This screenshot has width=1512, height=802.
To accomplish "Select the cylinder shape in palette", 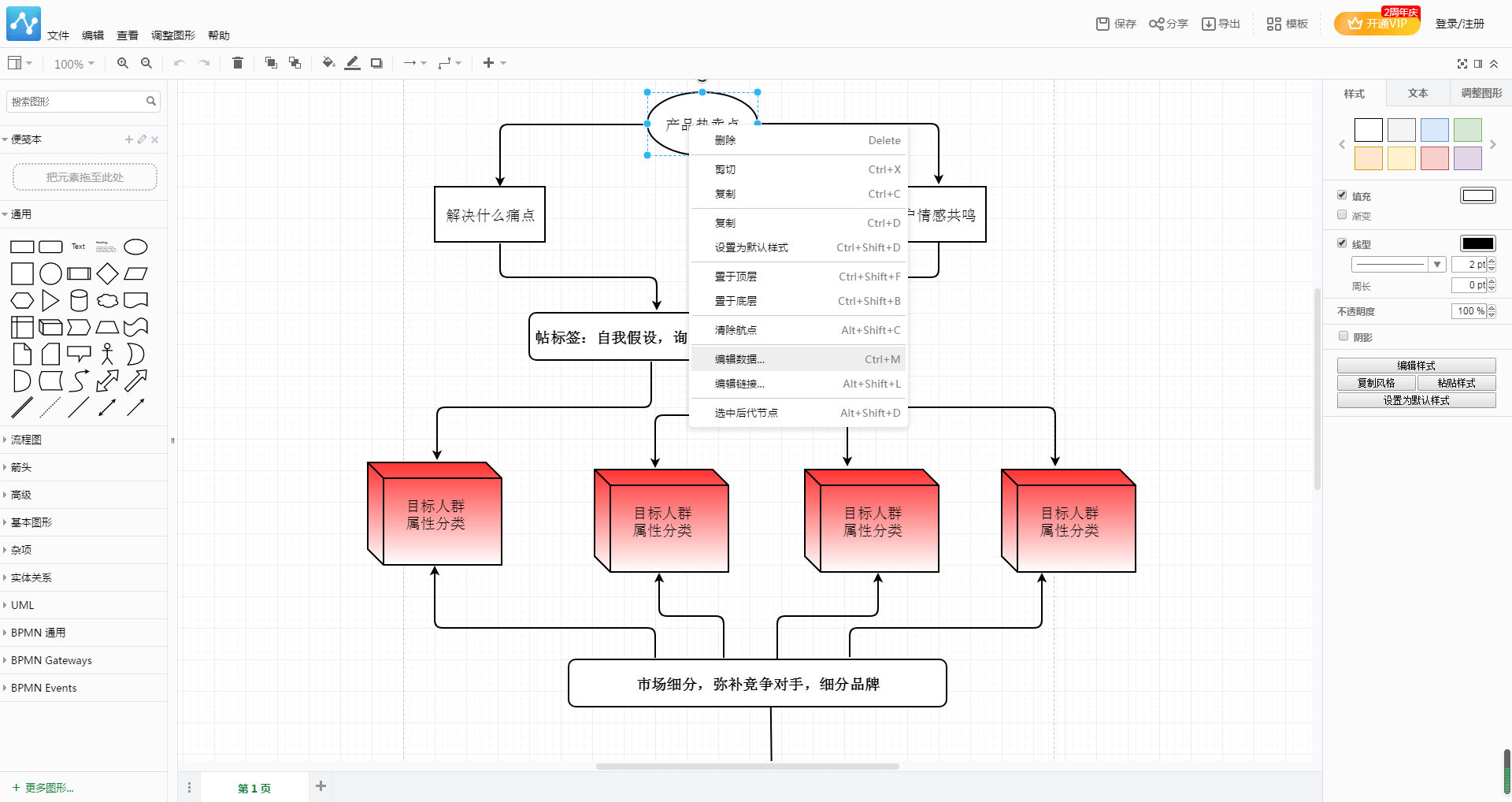I will (79, 300).
